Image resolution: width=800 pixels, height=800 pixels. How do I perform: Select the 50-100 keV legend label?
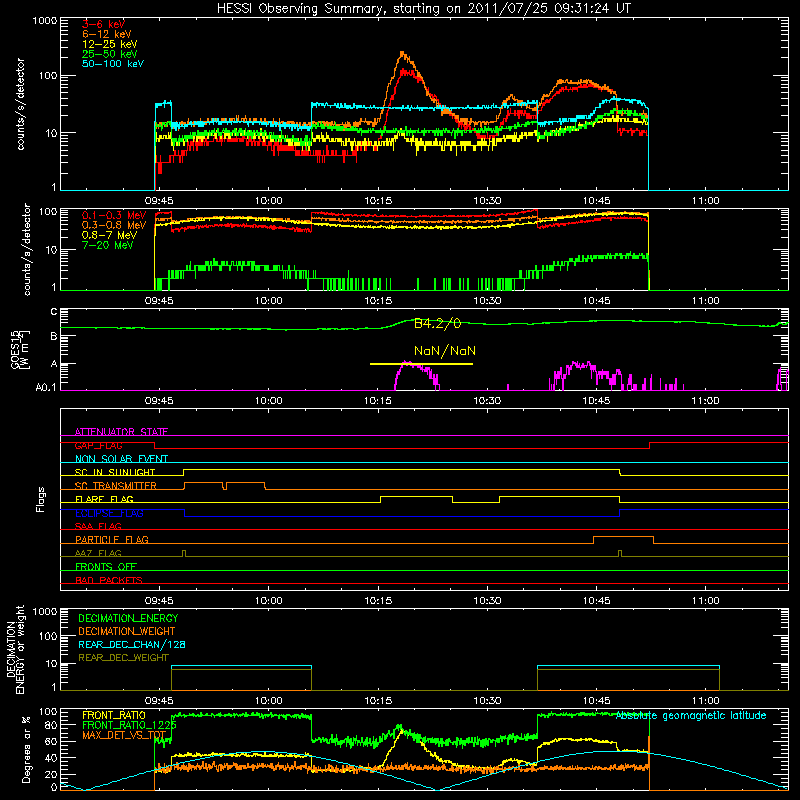tap(113, 64)
